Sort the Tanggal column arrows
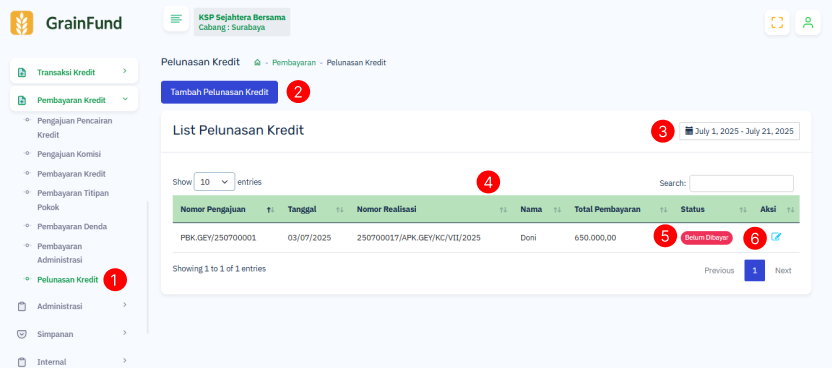 340,210
